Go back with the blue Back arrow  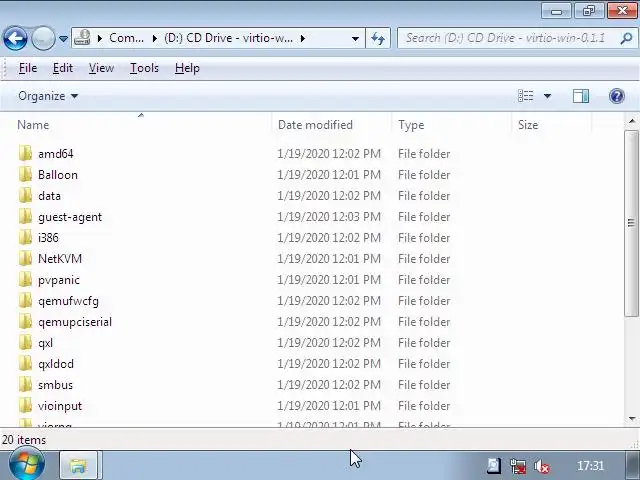tap(16, 38)
